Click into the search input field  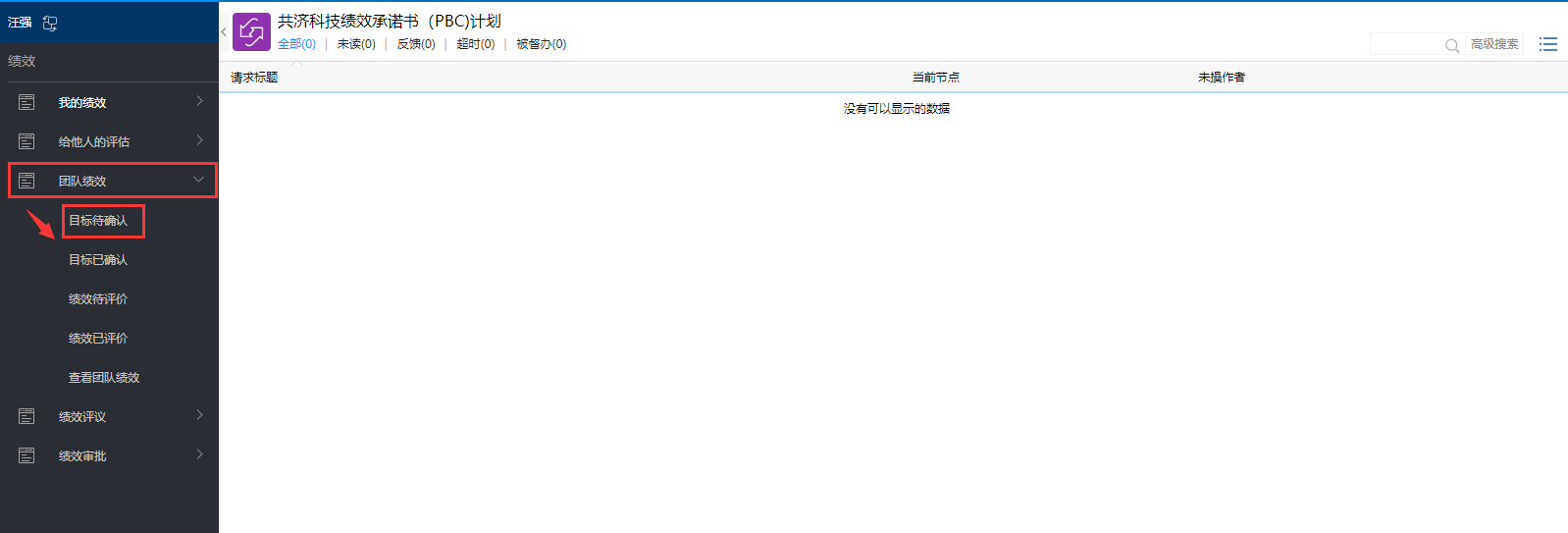1405,44
